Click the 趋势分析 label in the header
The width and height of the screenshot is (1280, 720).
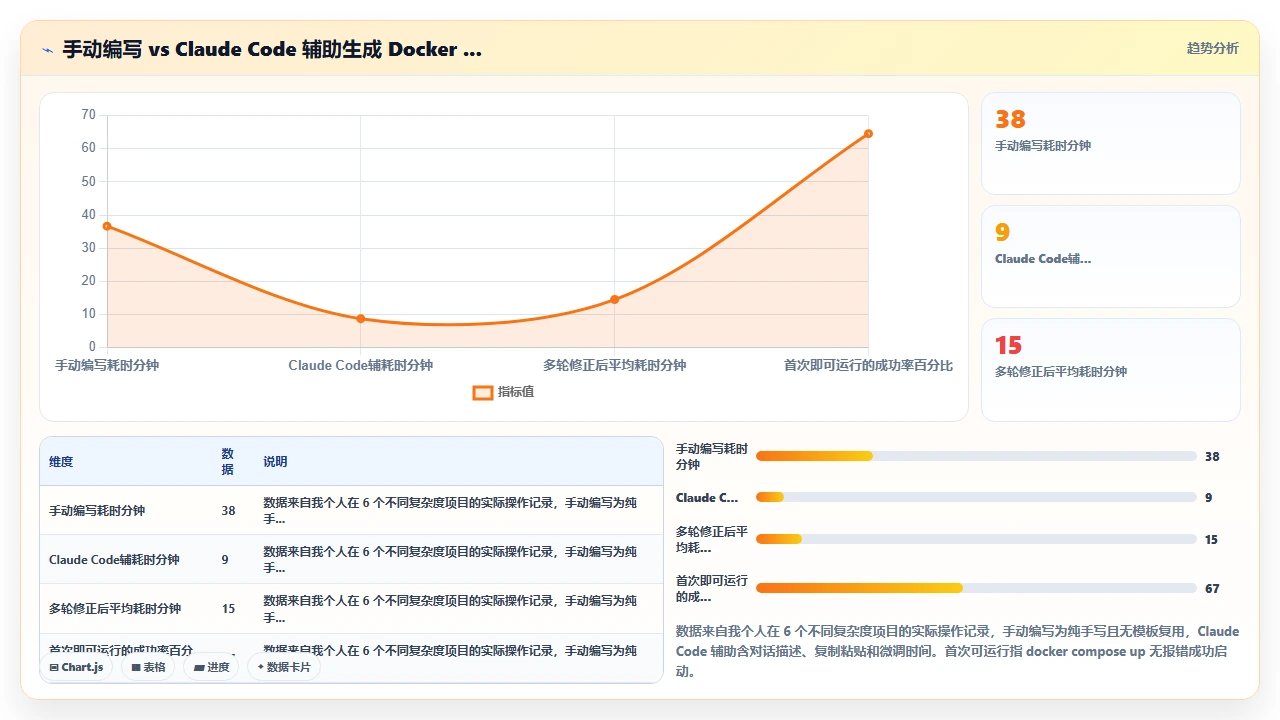pos(1212,48)
